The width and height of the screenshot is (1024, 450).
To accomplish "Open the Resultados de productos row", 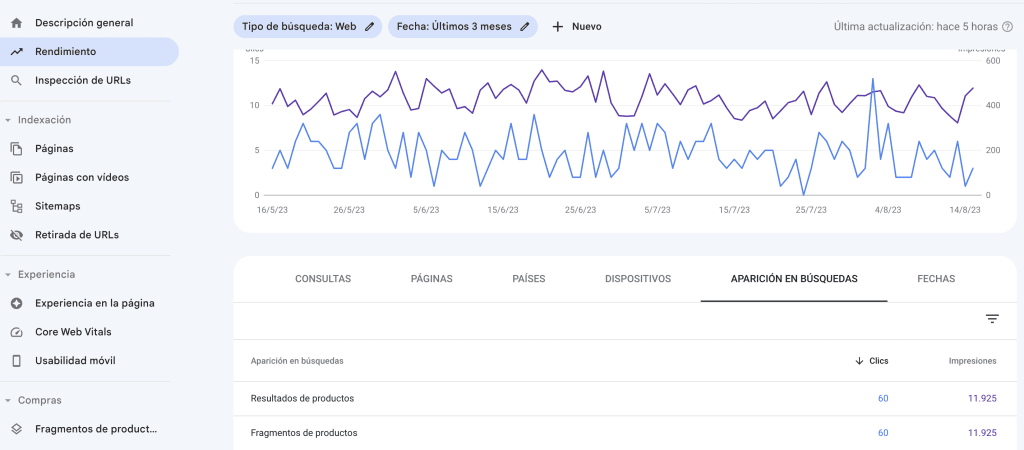I will click(x=302, y=398).
